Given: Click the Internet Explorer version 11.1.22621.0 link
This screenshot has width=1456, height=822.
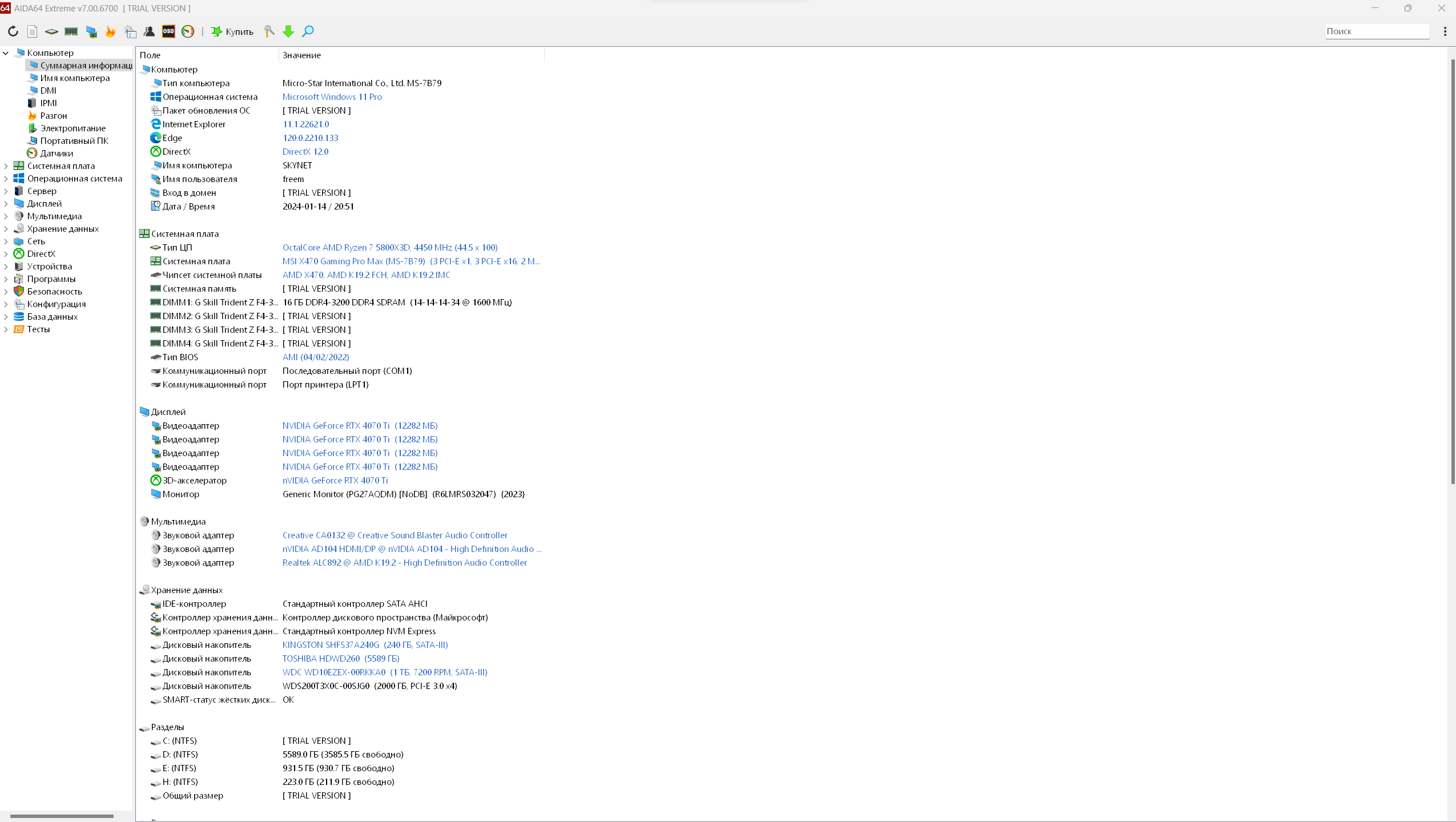Looking at the screenshot, I should coord(306,124).
